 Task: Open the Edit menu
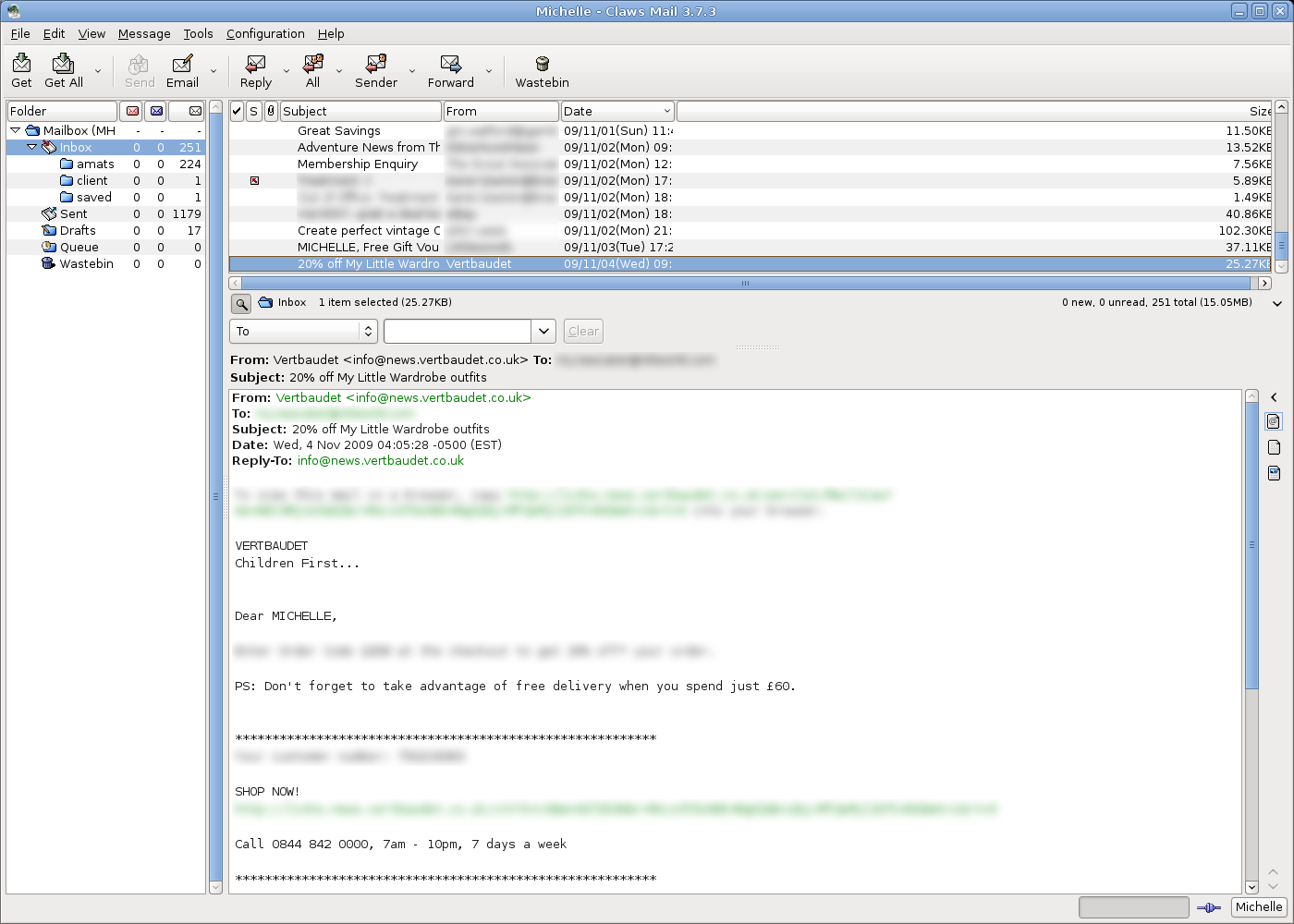pos(54,33)
